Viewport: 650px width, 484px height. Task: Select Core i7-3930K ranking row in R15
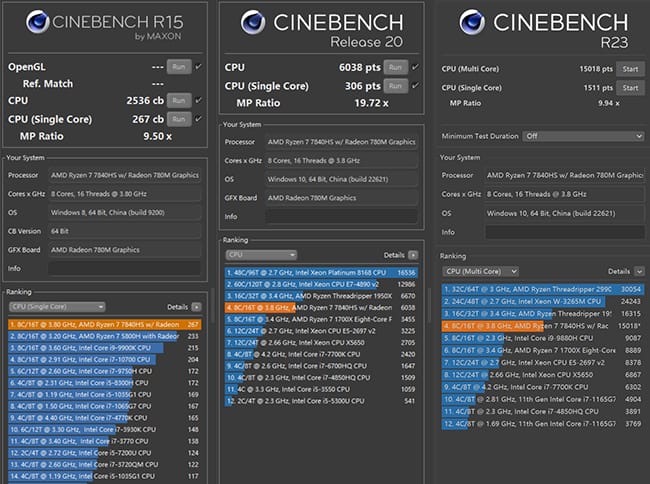point(104,429)
